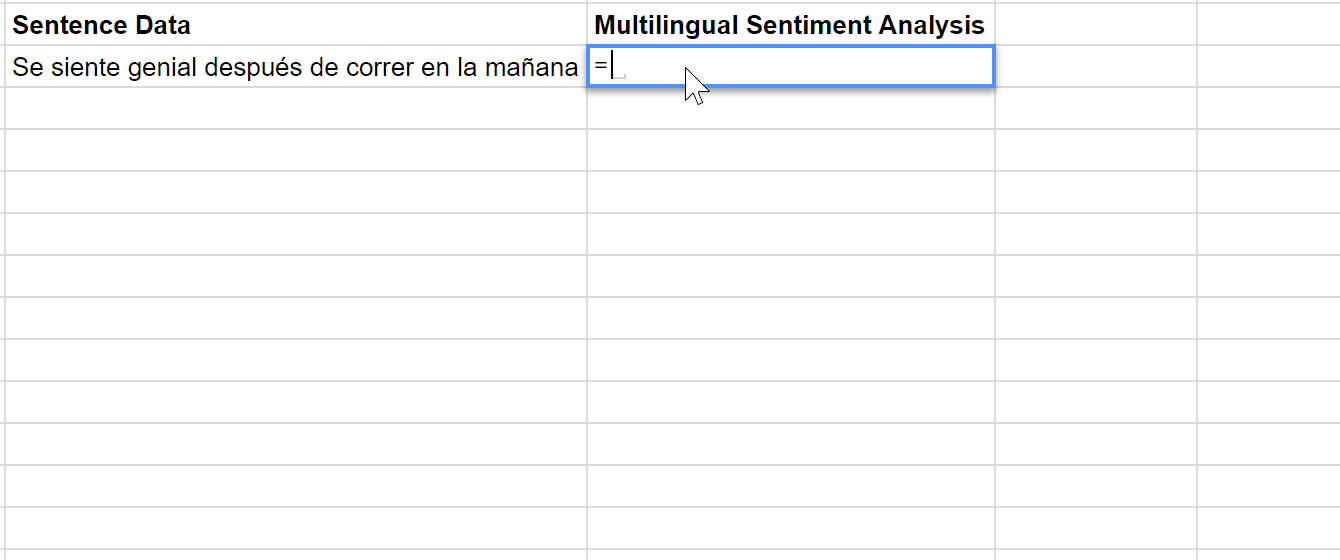Click the third empty cell below the formula cell
The width and height of the screenshot is (1340, 560).
click(x=790, y=192)
